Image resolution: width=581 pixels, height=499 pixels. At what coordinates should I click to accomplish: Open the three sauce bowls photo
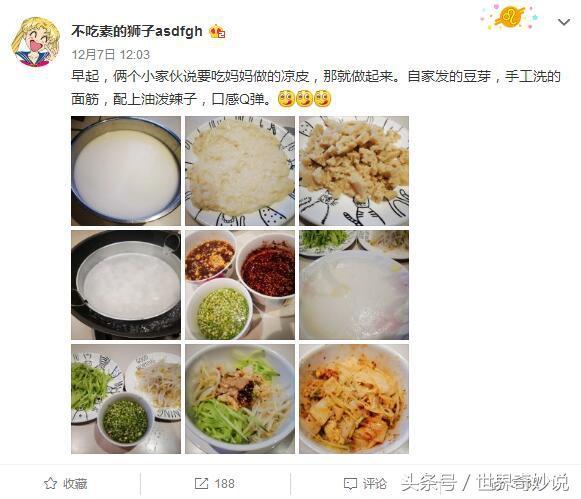(x=240, y=285)
